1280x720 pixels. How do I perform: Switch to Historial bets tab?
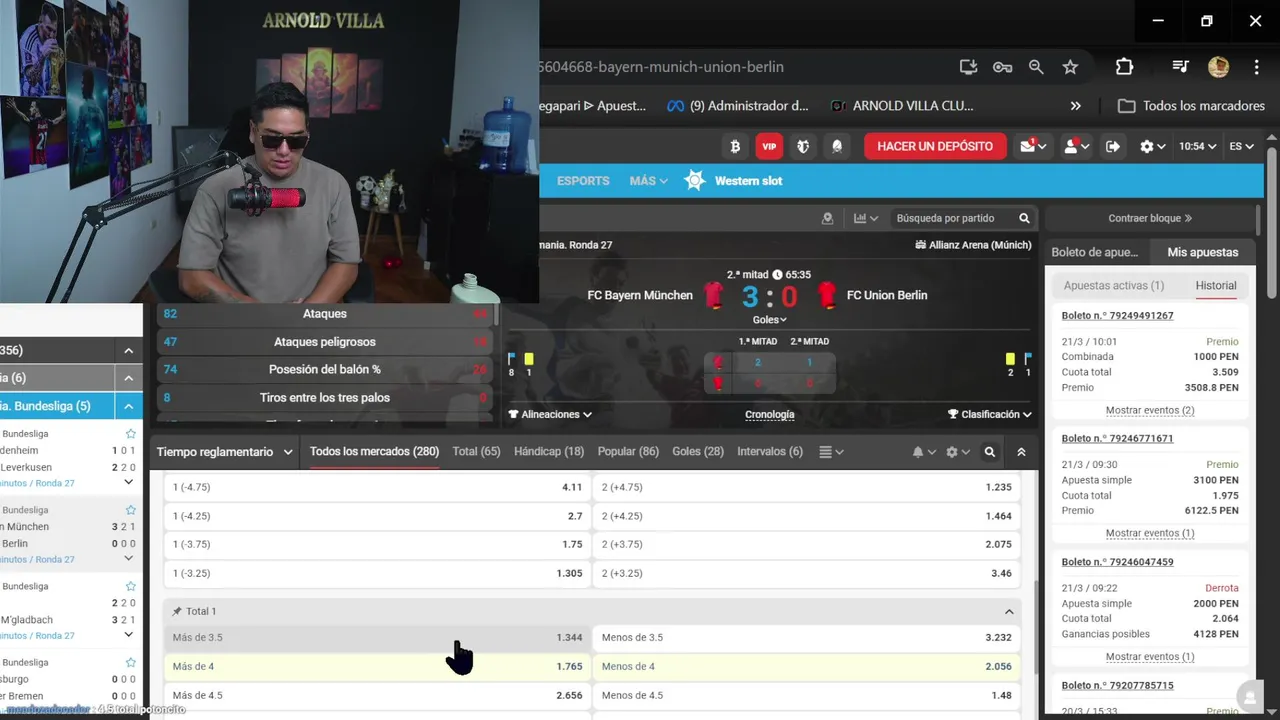[1216, 286]
